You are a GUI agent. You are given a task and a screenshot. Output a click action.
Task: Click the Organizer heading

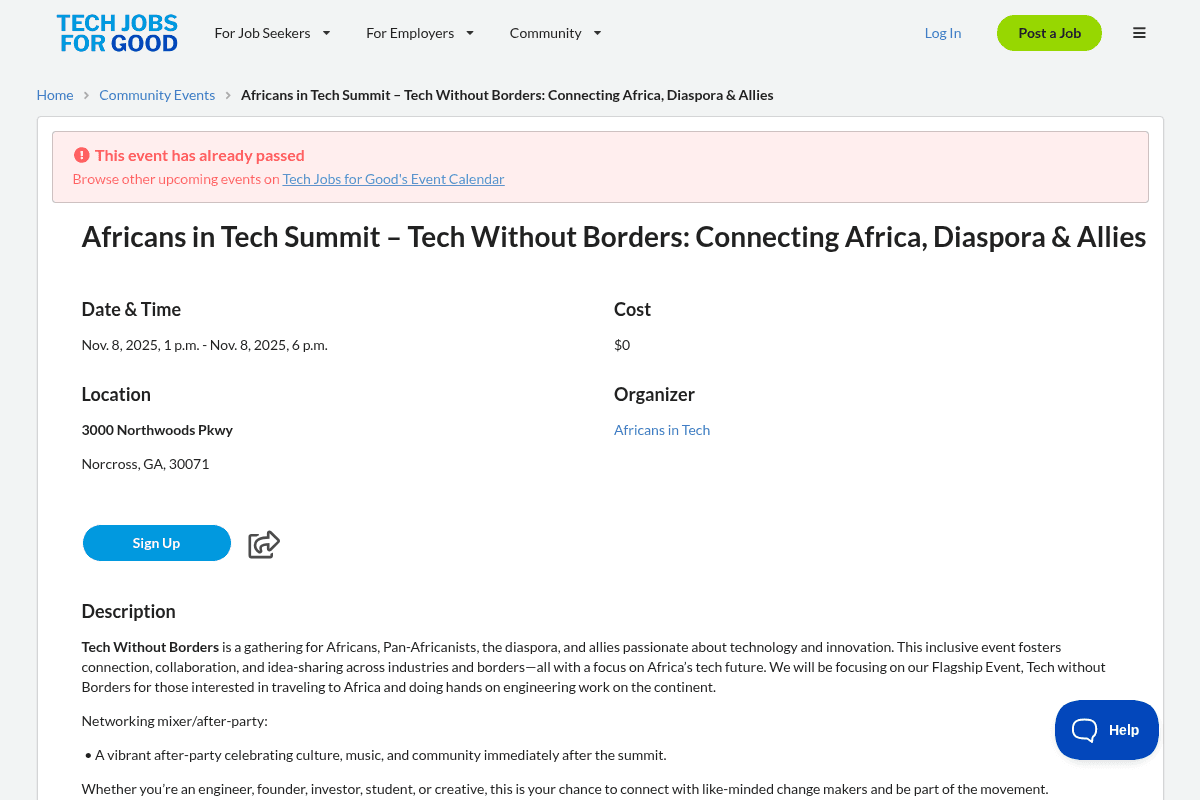coord(654,394)
